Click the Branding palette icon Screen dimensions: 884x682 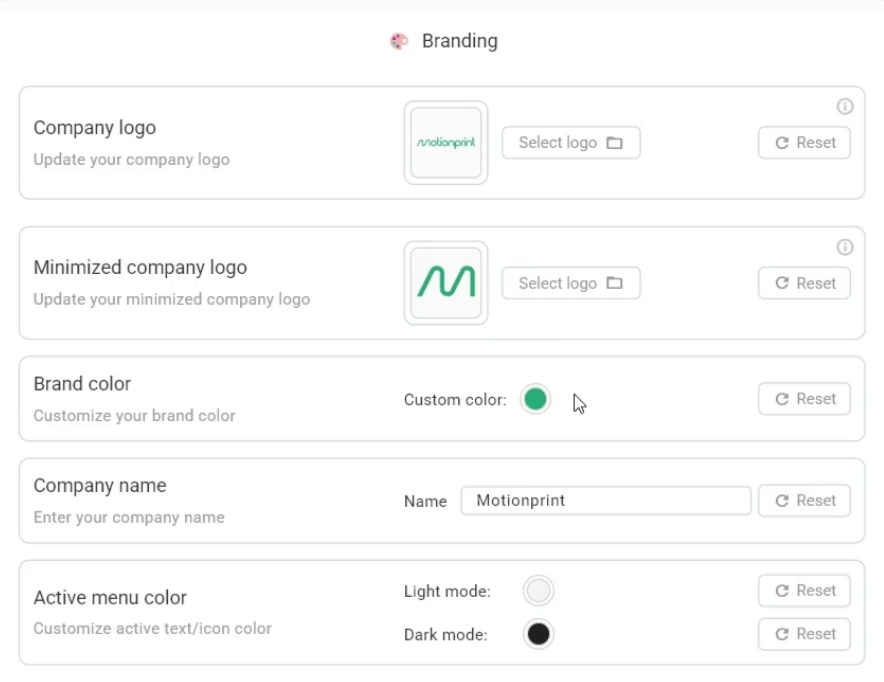coord(399,41)
